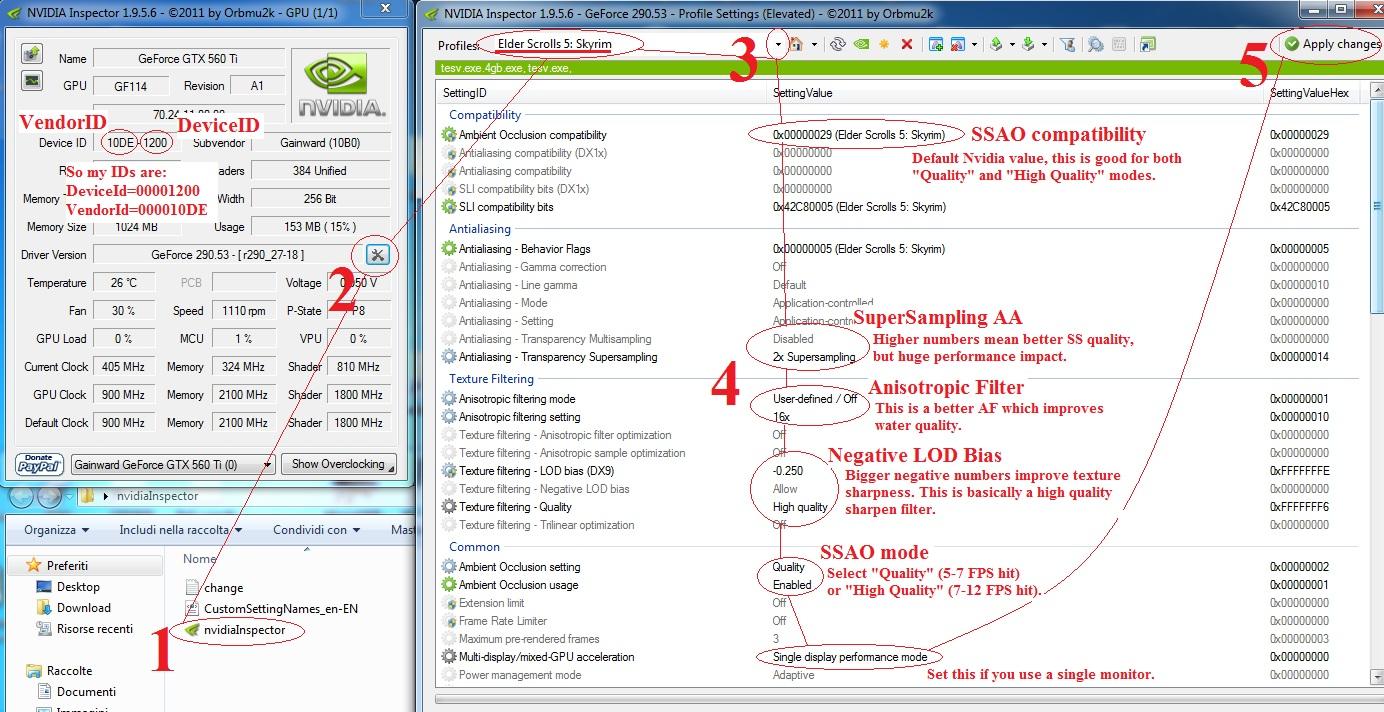1384x712 pixels.
Task: Restore NVIDIA defaults with green logo icon
Action: [862, 44]
